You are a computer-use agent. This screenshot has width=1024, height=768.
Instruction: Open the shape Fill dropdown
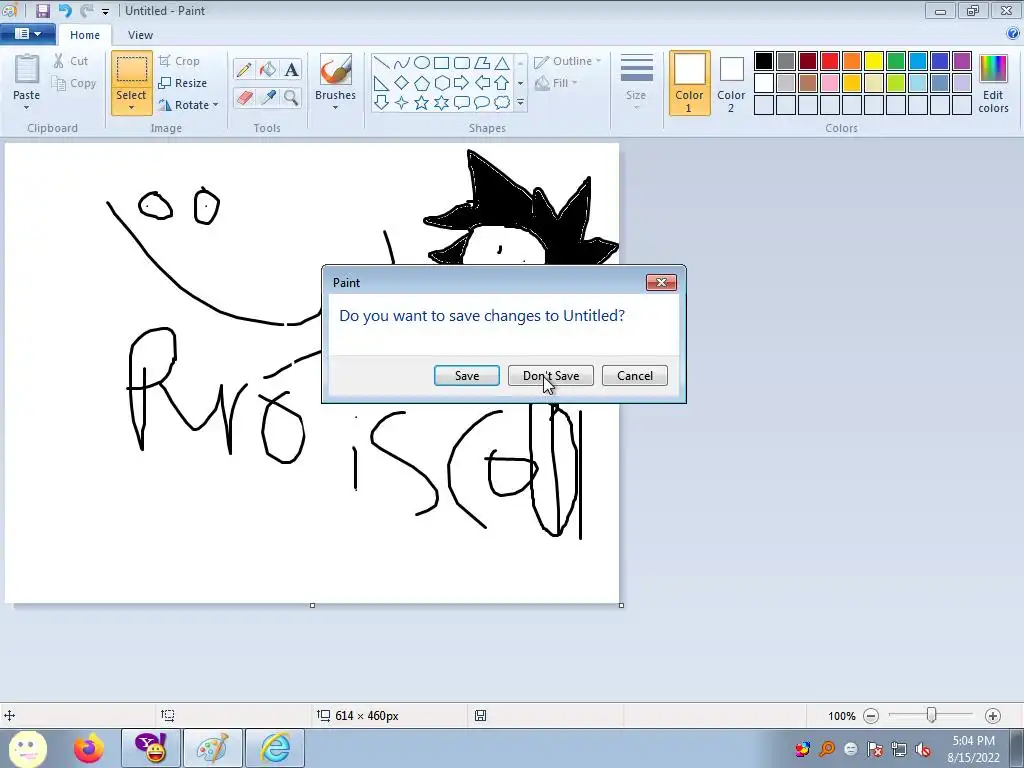click(556, 83)
